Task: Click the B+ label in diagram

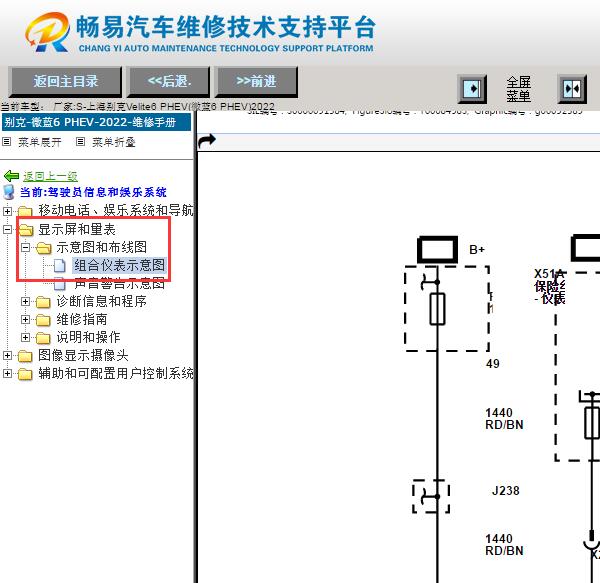Action: coord(477,250)
